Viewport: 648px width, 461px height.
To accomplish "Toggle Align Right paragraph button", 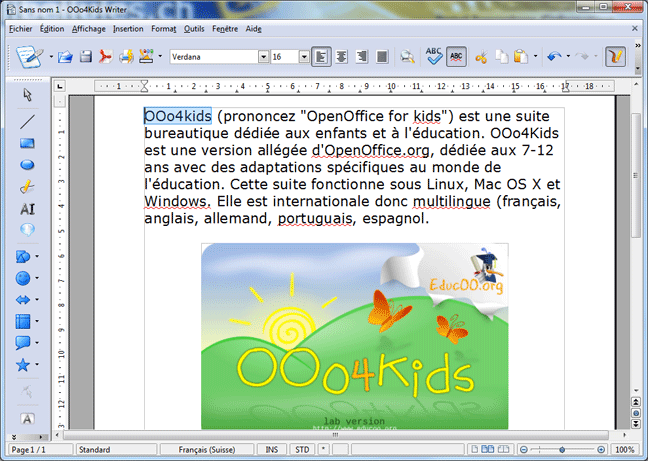I will [362, 57].
